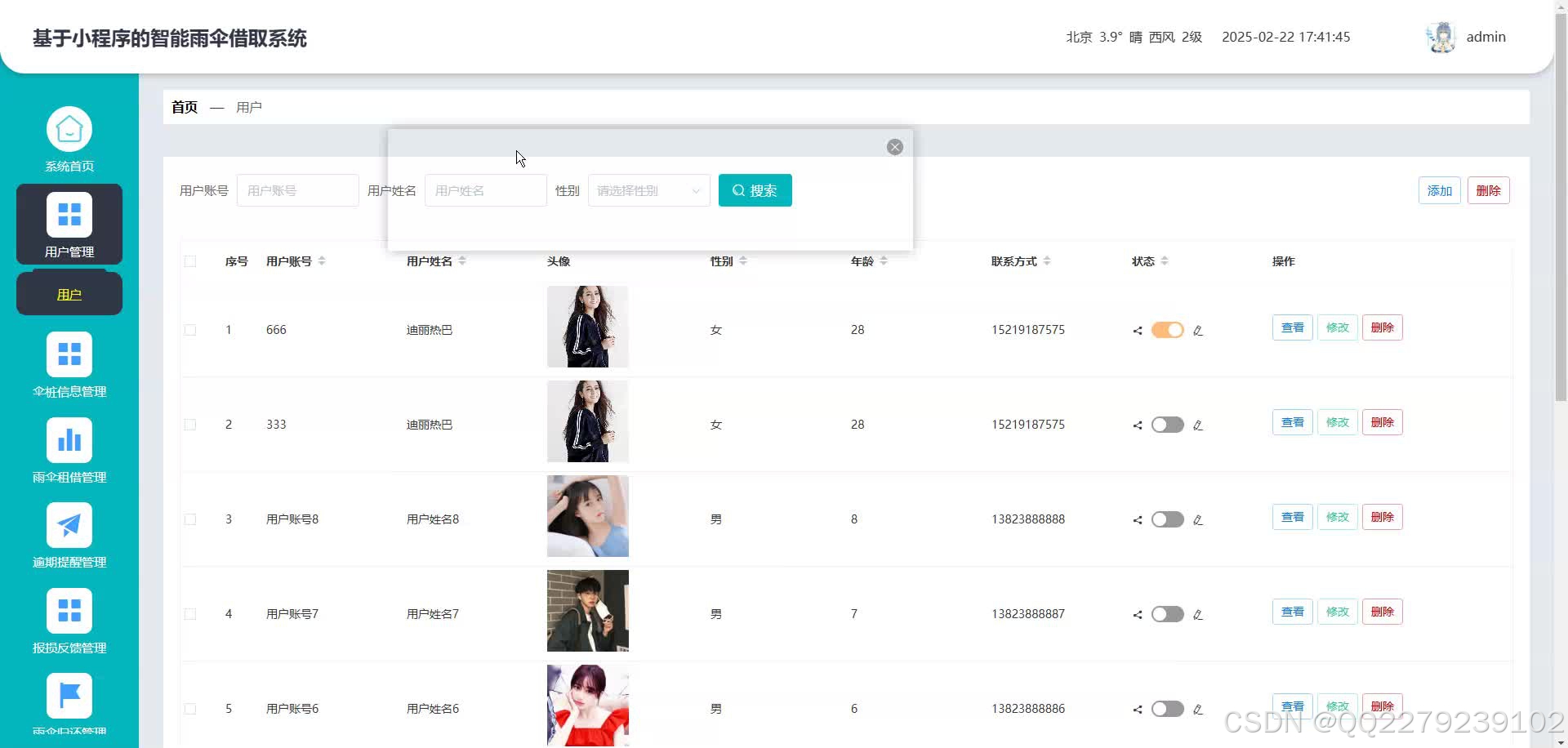Screen dimensions: 1568x748
Task: Open 伞桩信息管理 in the sidebar
Action: pyautogui.click(x=69, y=363)
